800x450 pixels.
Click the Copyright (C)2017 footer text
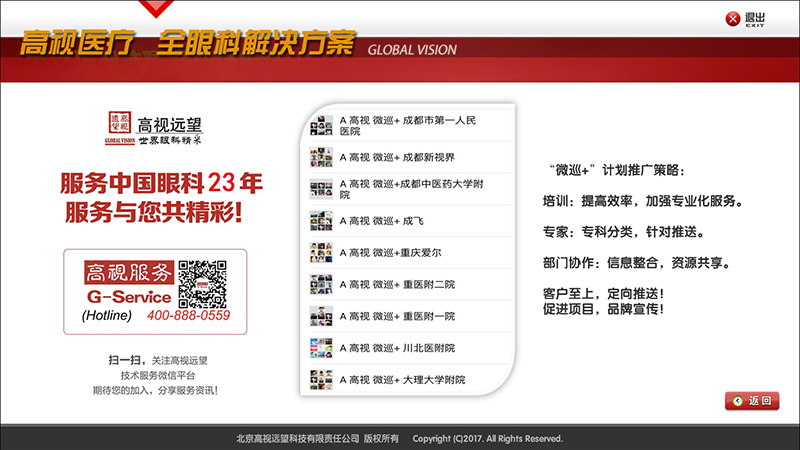487,439
